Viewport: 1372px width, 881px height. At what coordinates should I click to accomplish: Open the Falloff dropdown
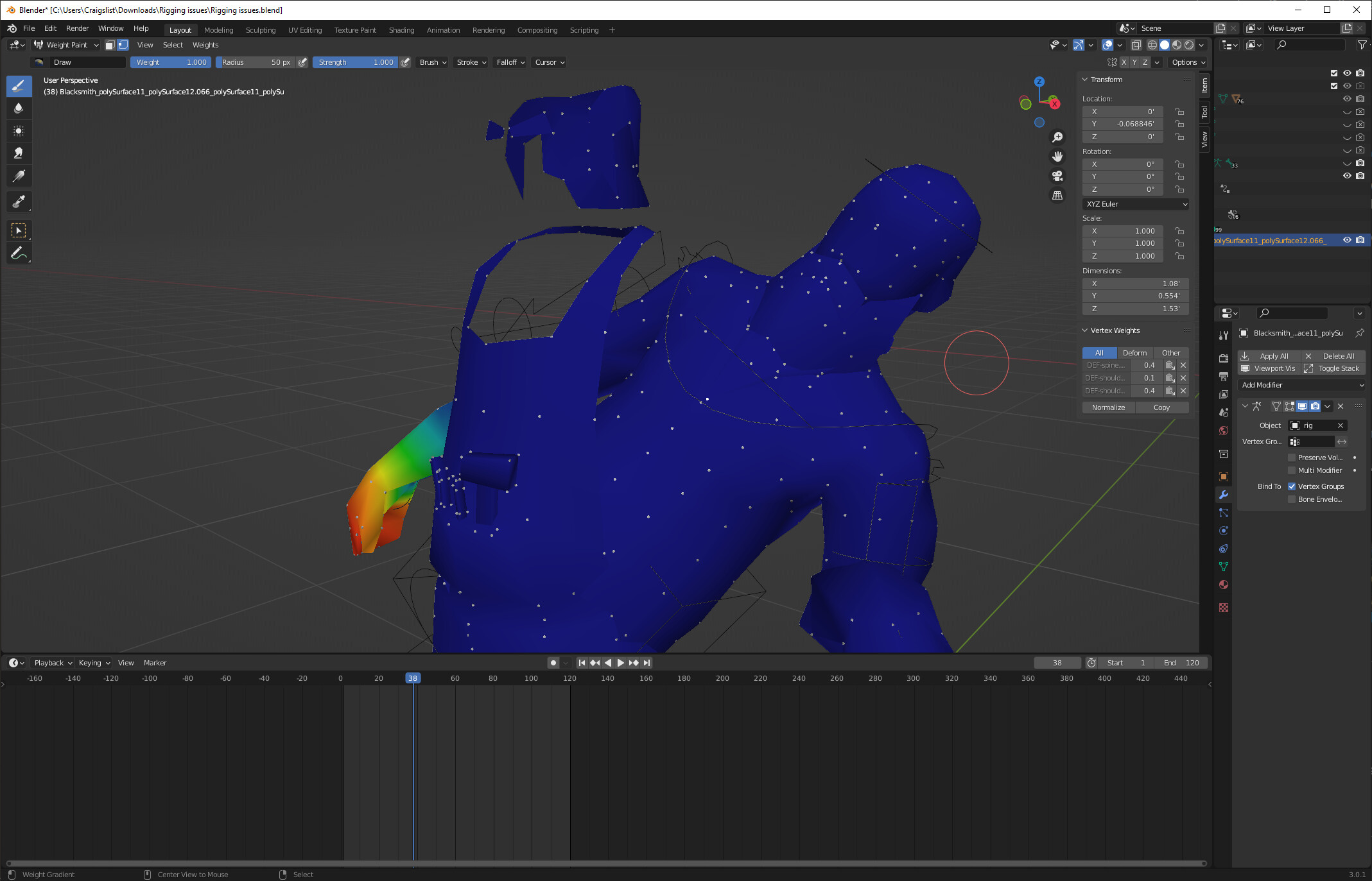pyautogui.click(x=510, y=62)
